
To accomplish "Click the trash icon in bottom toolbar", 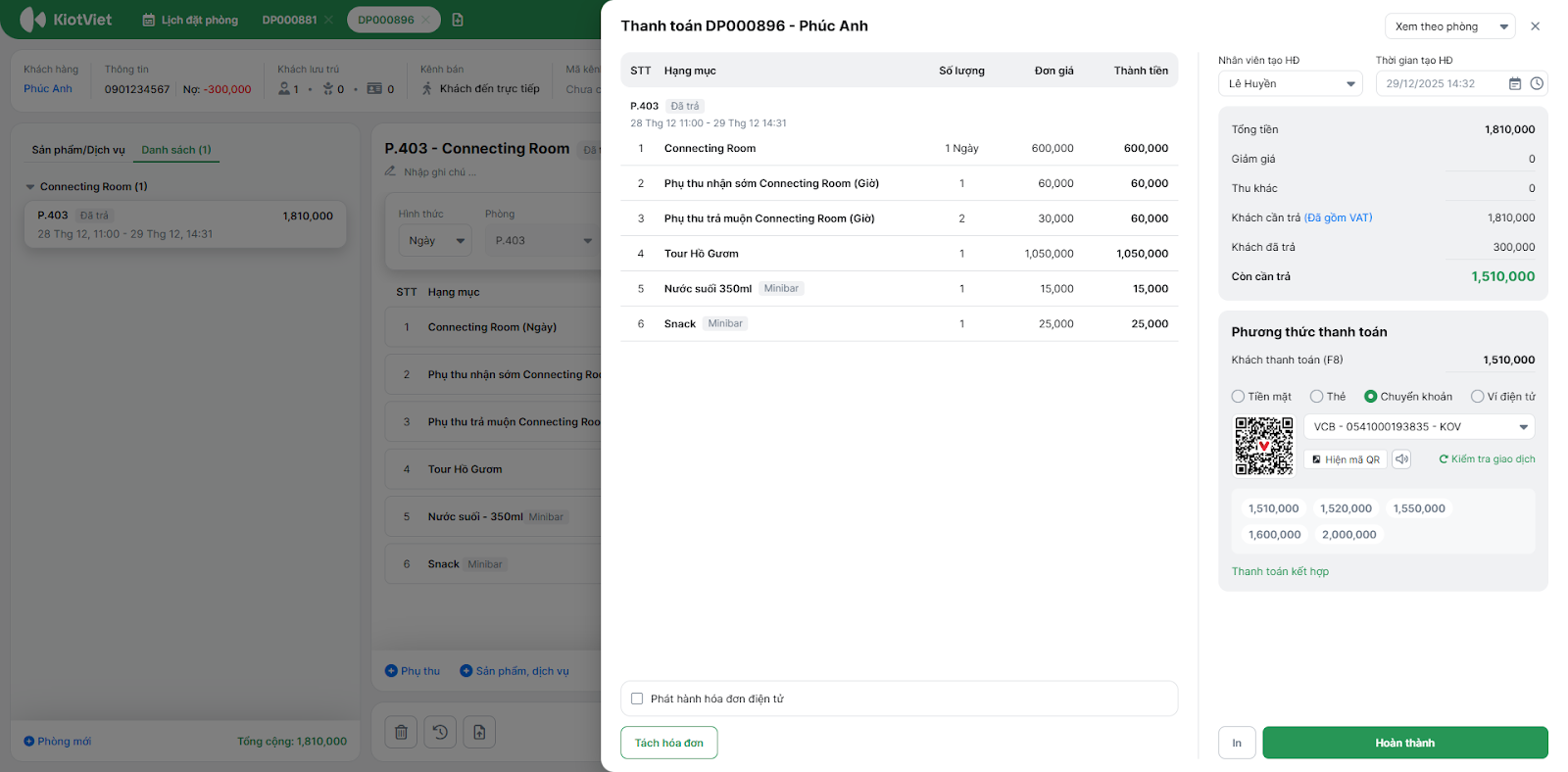I will pos(401,732).
